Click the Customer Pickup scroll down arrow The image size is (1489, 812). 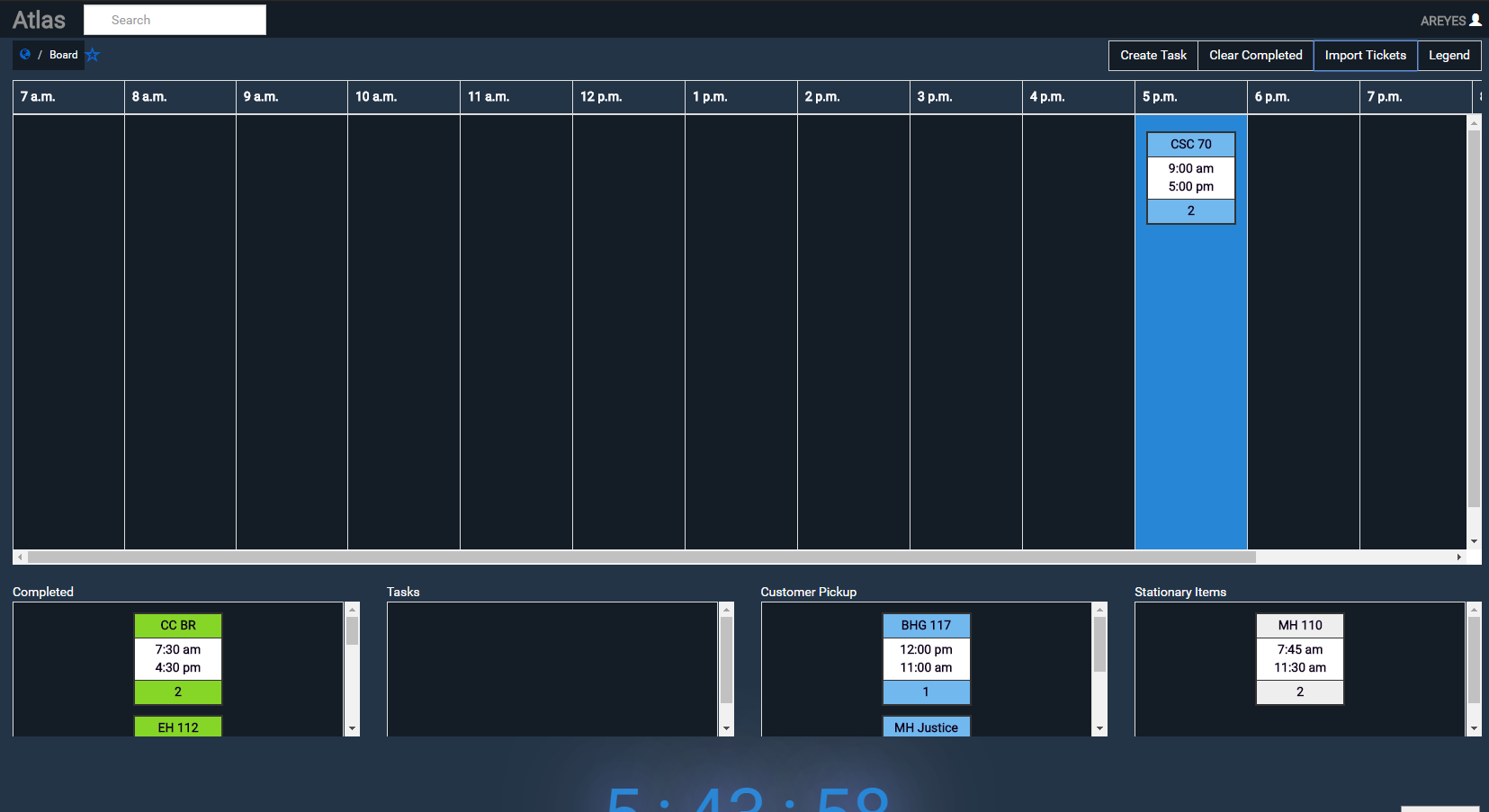1099,728
